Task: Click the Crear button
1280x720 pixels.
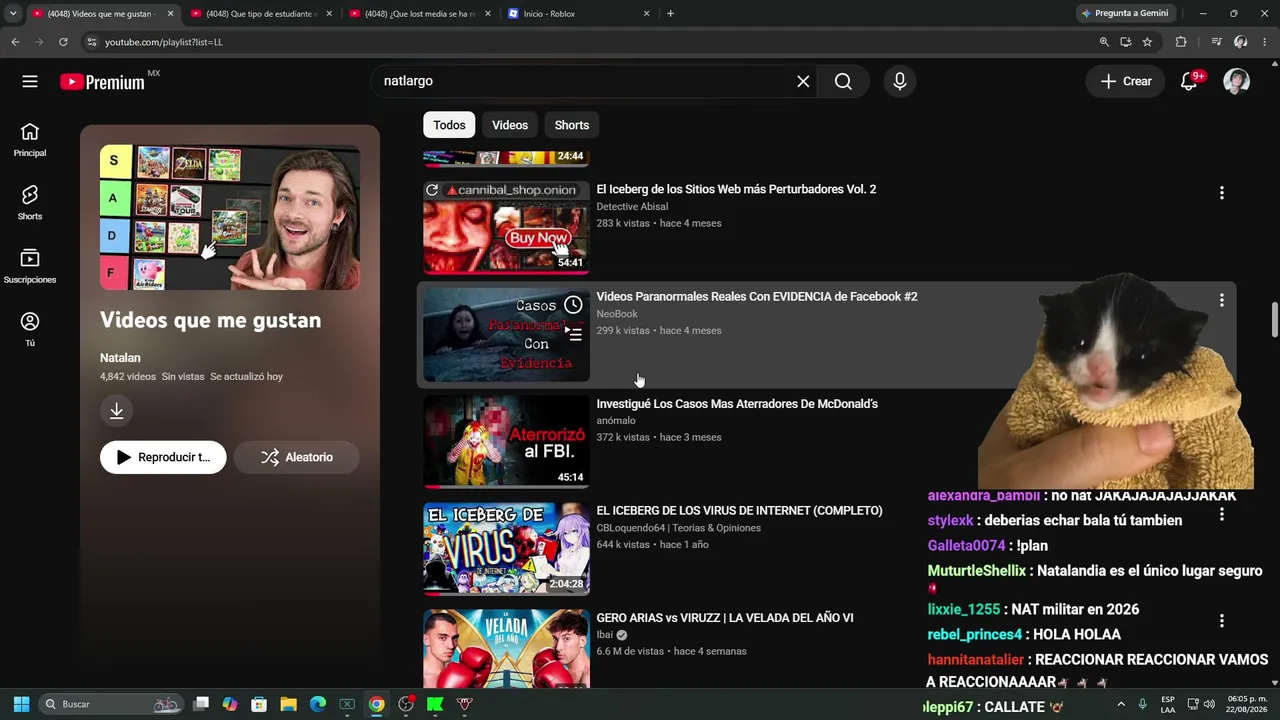Action: pyautogui.click(x=1126, y=82)
